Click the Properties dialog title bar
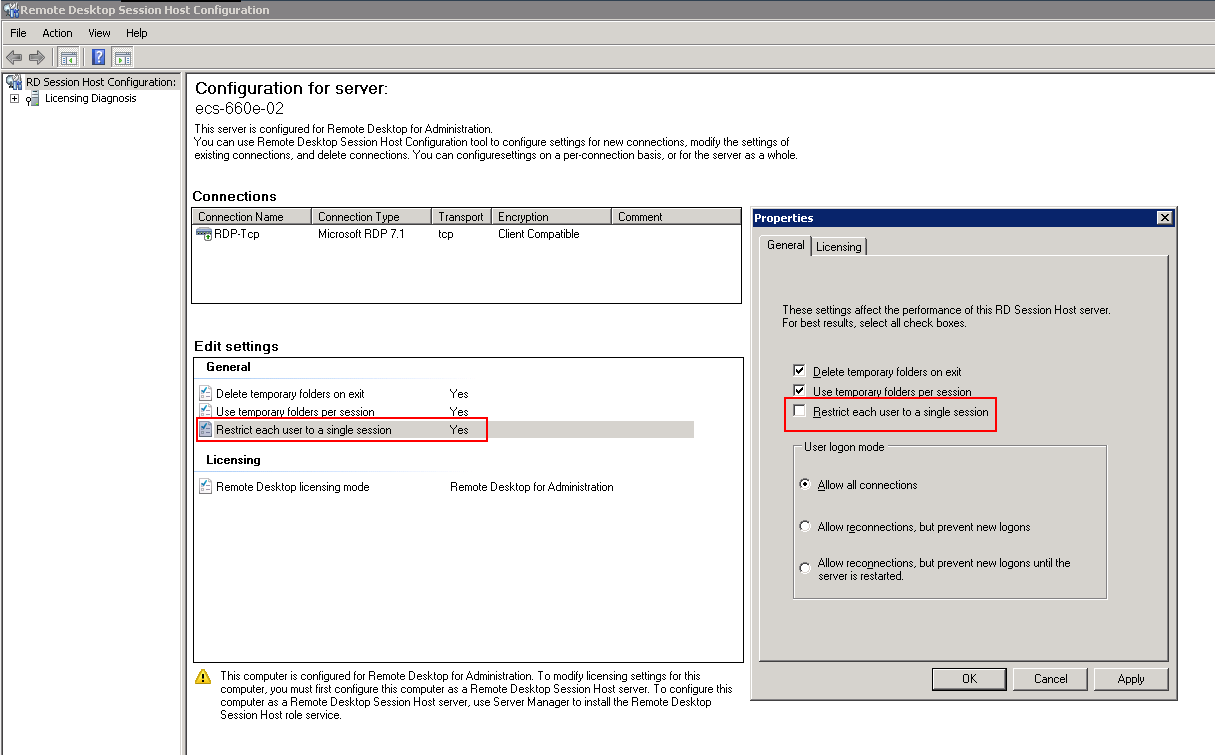The image size is (1215, 755). (x=964, y=218)
